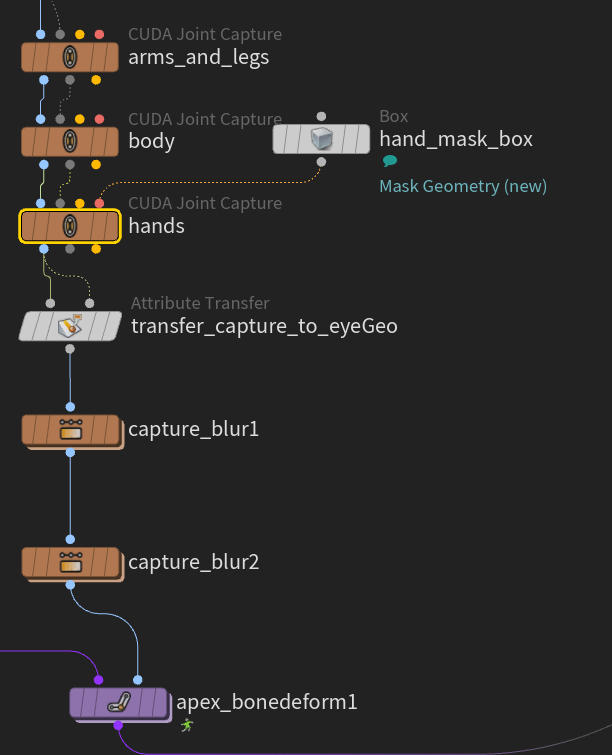Click the capture_blur1 node name label
Screen dimensions: 612x755
[x=194, y=429]
